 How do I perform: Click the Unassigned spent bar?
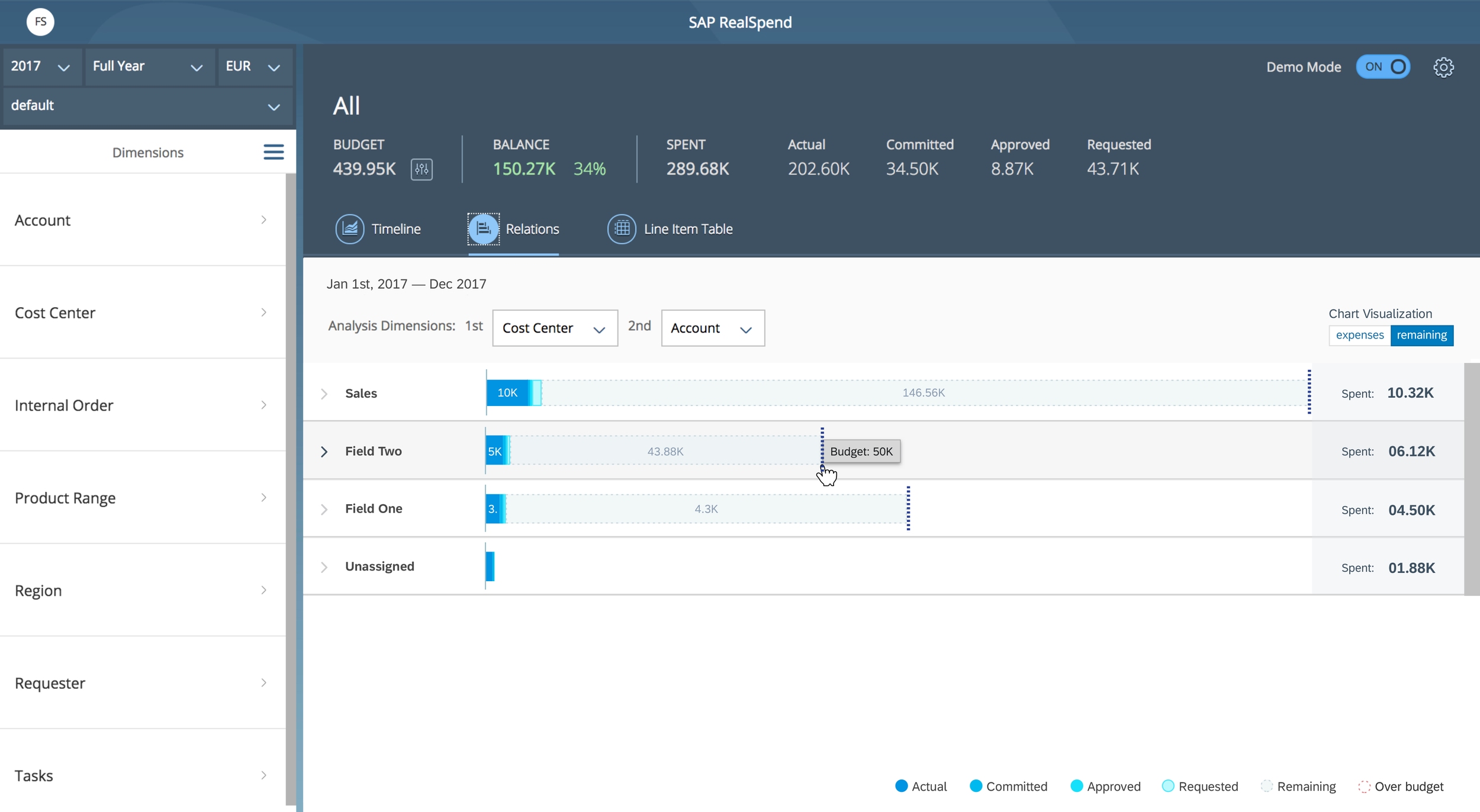pos(490,566)
